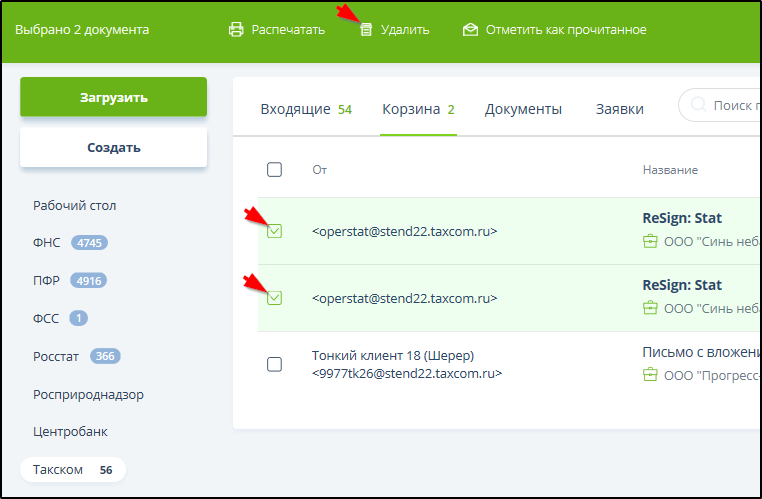Click the printer icon next to Распечатать

(x=236, y=29)
